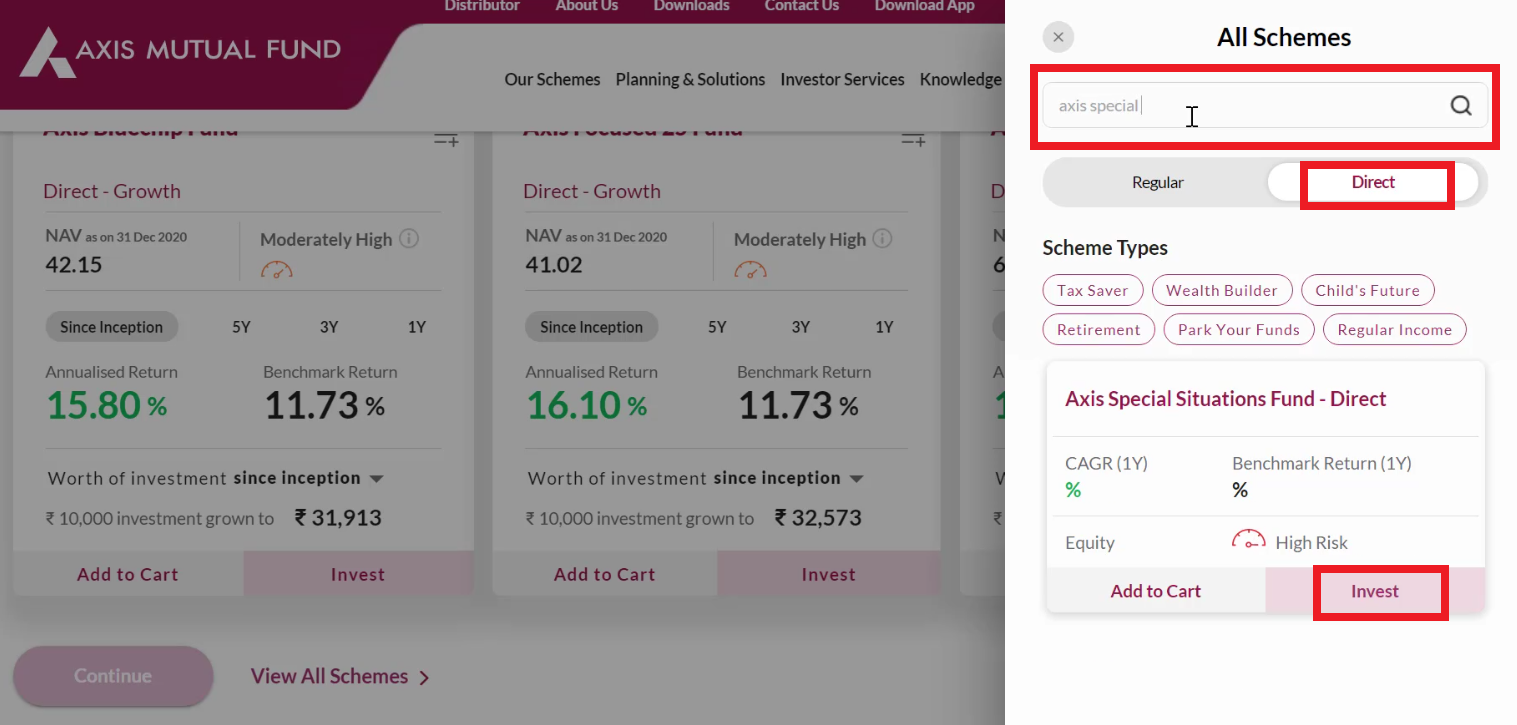Toggle the Wealth Builder scheme type filter

[1222, 290]
